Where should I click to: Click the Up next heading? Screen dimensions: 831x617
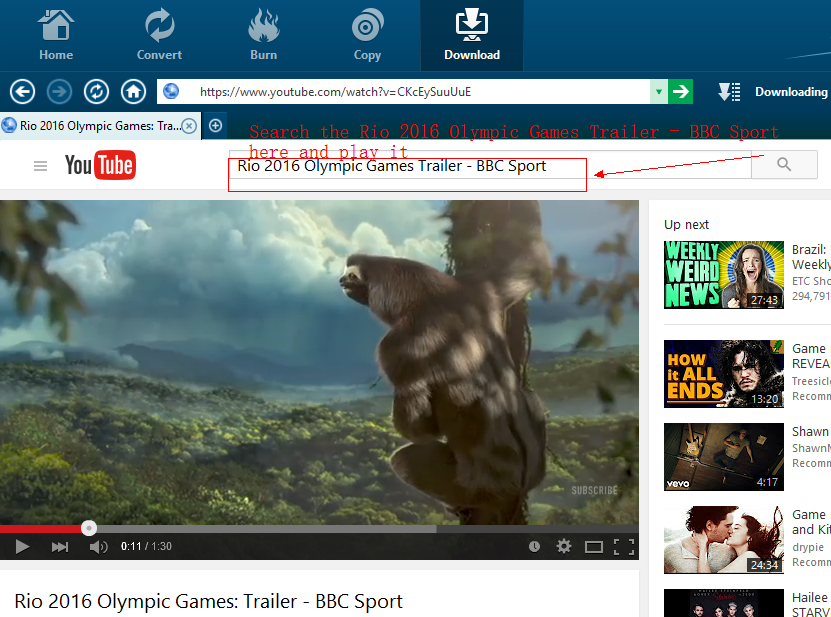point(686,225)
